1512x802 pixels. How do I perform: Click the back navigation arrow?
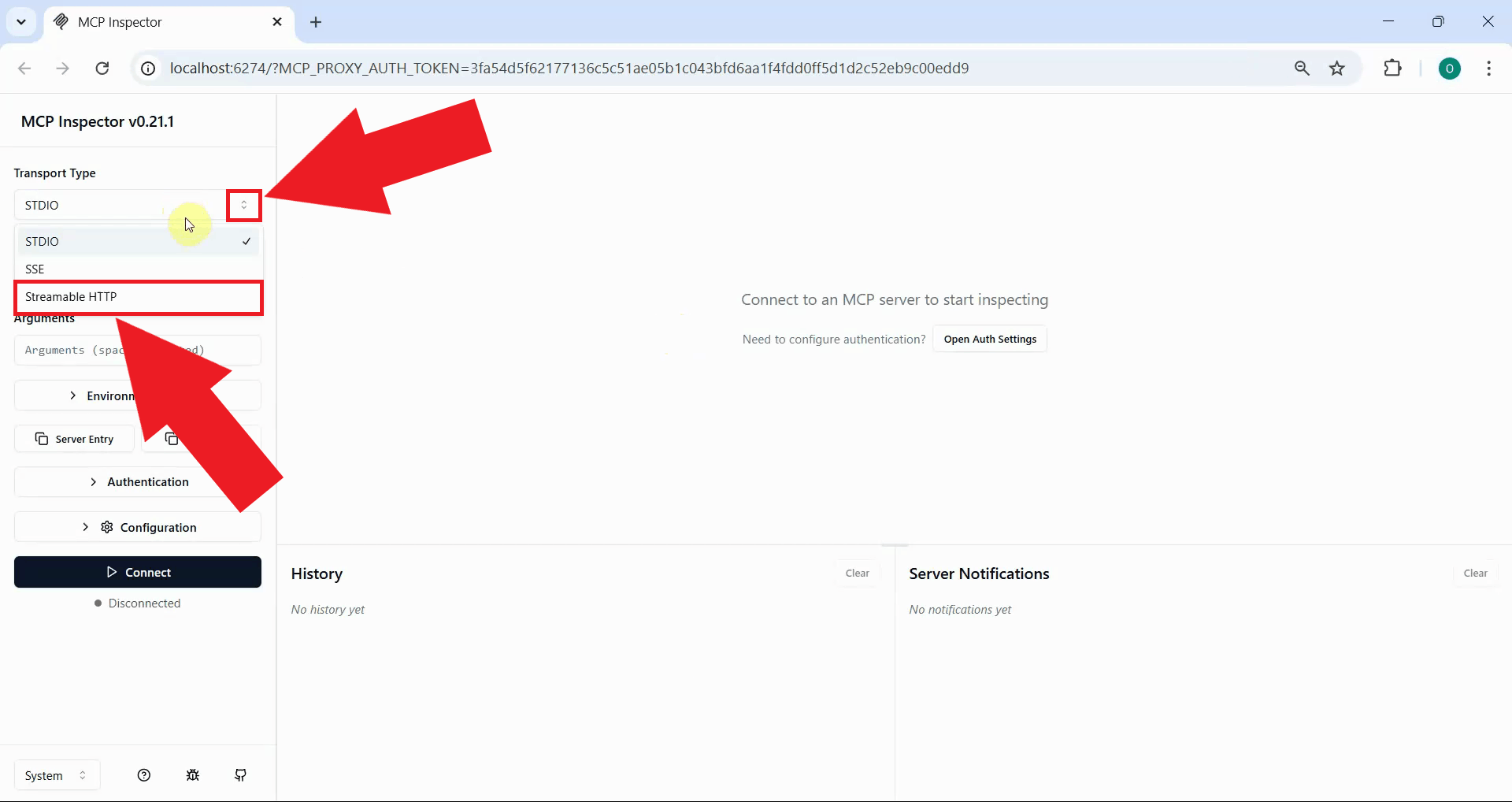point(24,69)
